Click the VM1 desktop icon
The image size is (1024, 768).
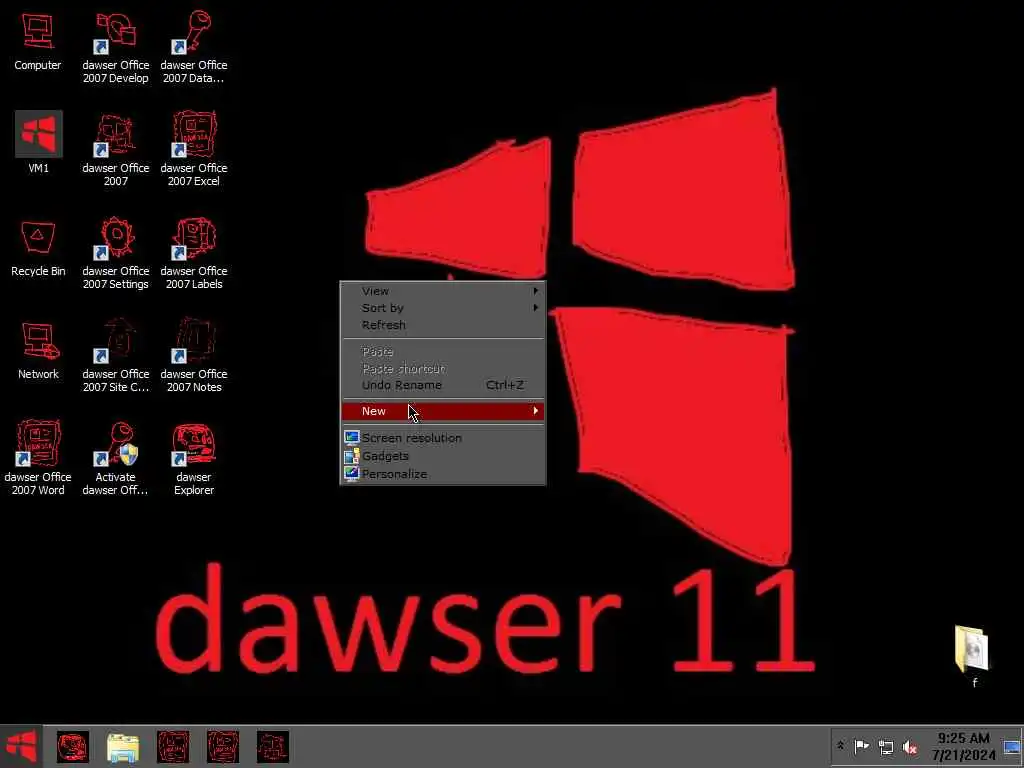[39, 142]
